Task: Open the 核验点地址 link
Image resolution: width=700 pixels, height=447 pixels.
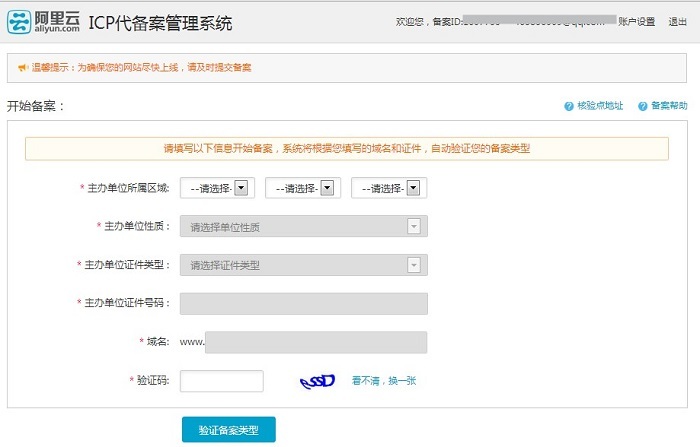Action: pos(600,106)
